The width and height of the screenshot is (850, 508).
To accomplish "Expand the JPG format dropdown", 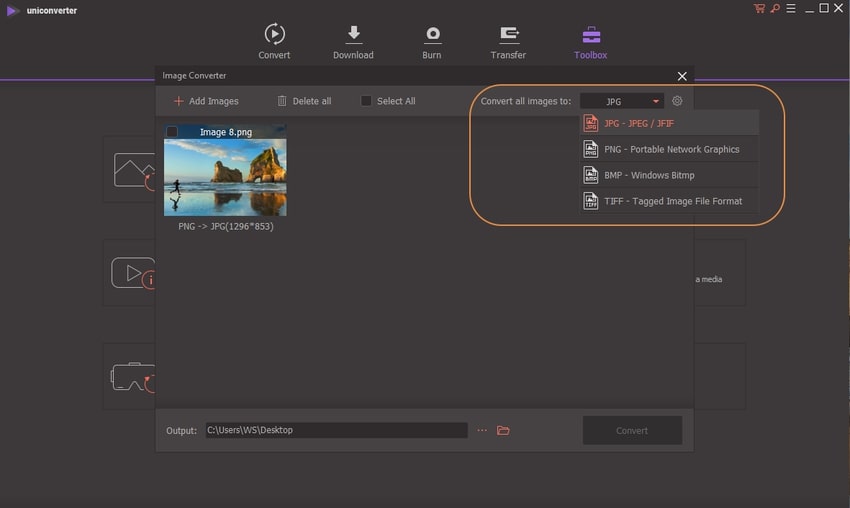I will (621, 101).
